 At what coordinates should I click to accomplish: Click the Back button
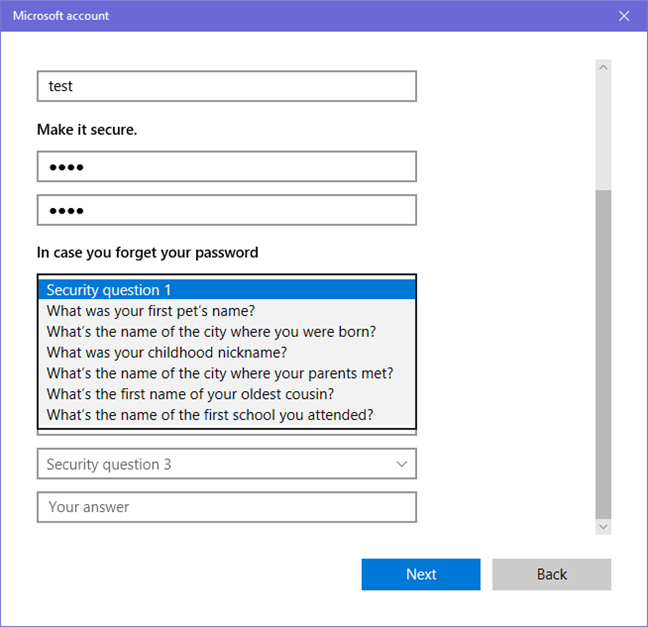point(551,574)
